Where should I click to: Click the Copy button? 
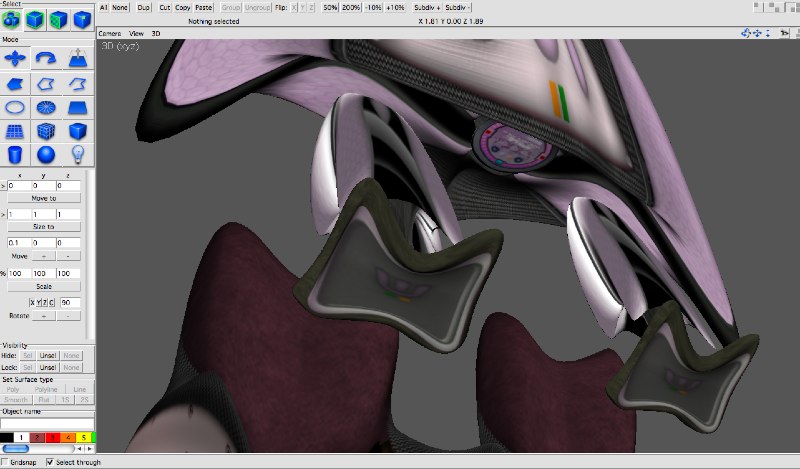pyautogui.click(x=183, y=8)
